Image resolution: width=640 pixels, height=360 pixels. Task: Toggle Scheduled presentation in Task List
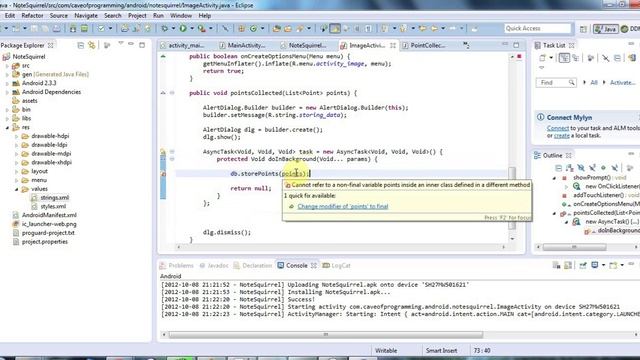tap(576, 58)
